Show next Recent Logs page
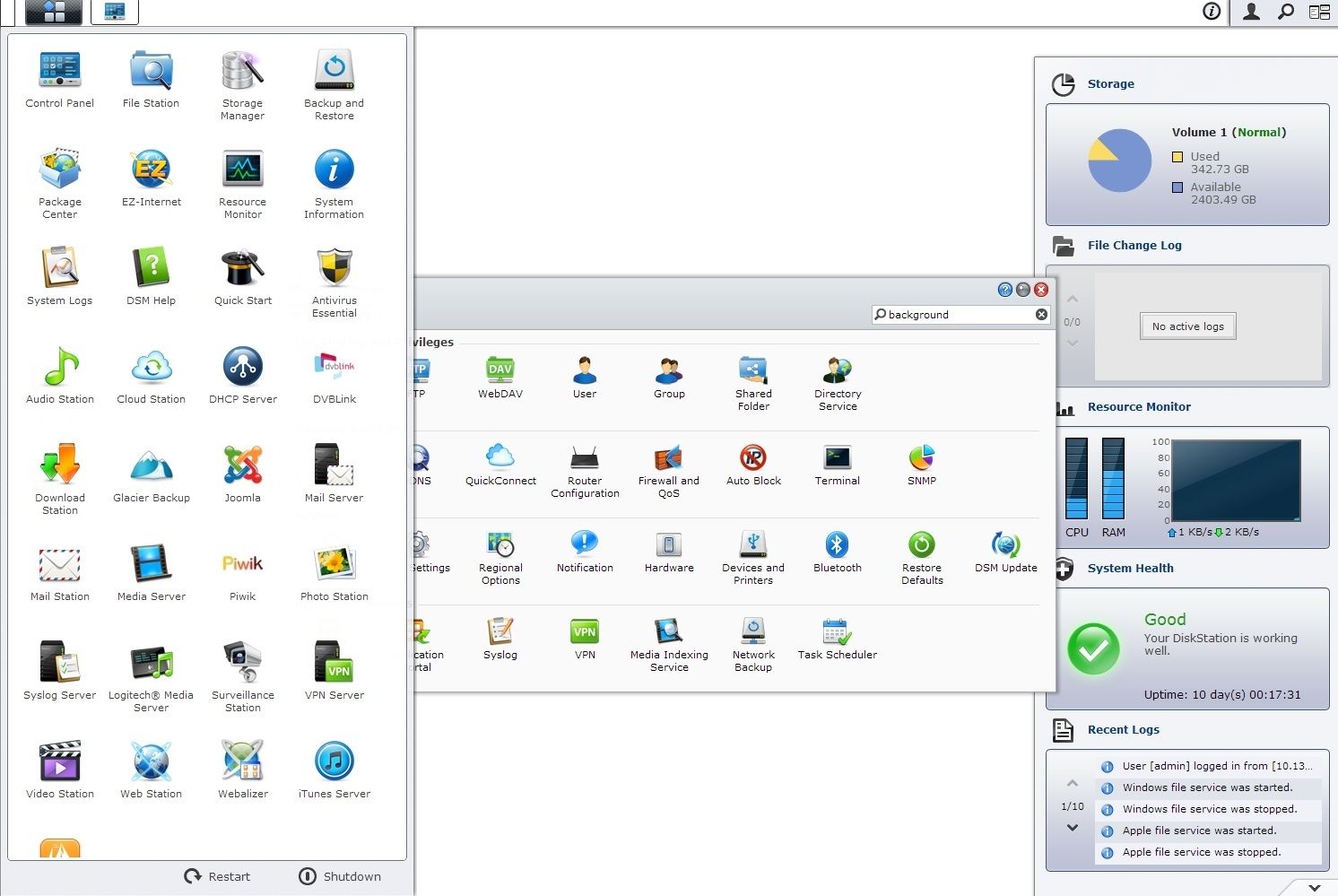Image resolution: width=1338 pixels, height=896 pixels. pos(1073,828)
